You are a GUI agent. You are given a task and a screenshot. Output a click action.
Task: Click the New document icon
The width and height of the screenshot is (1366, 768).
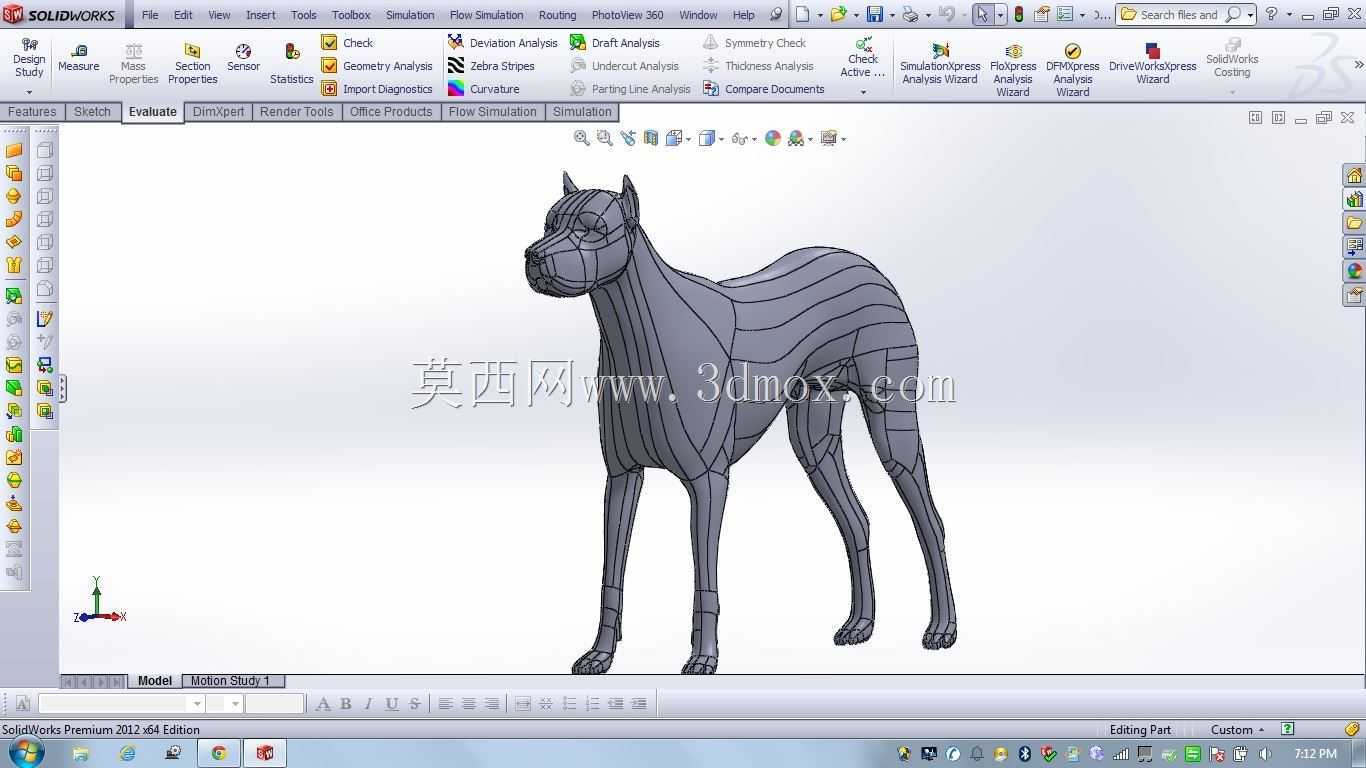(x=802, y=14)
